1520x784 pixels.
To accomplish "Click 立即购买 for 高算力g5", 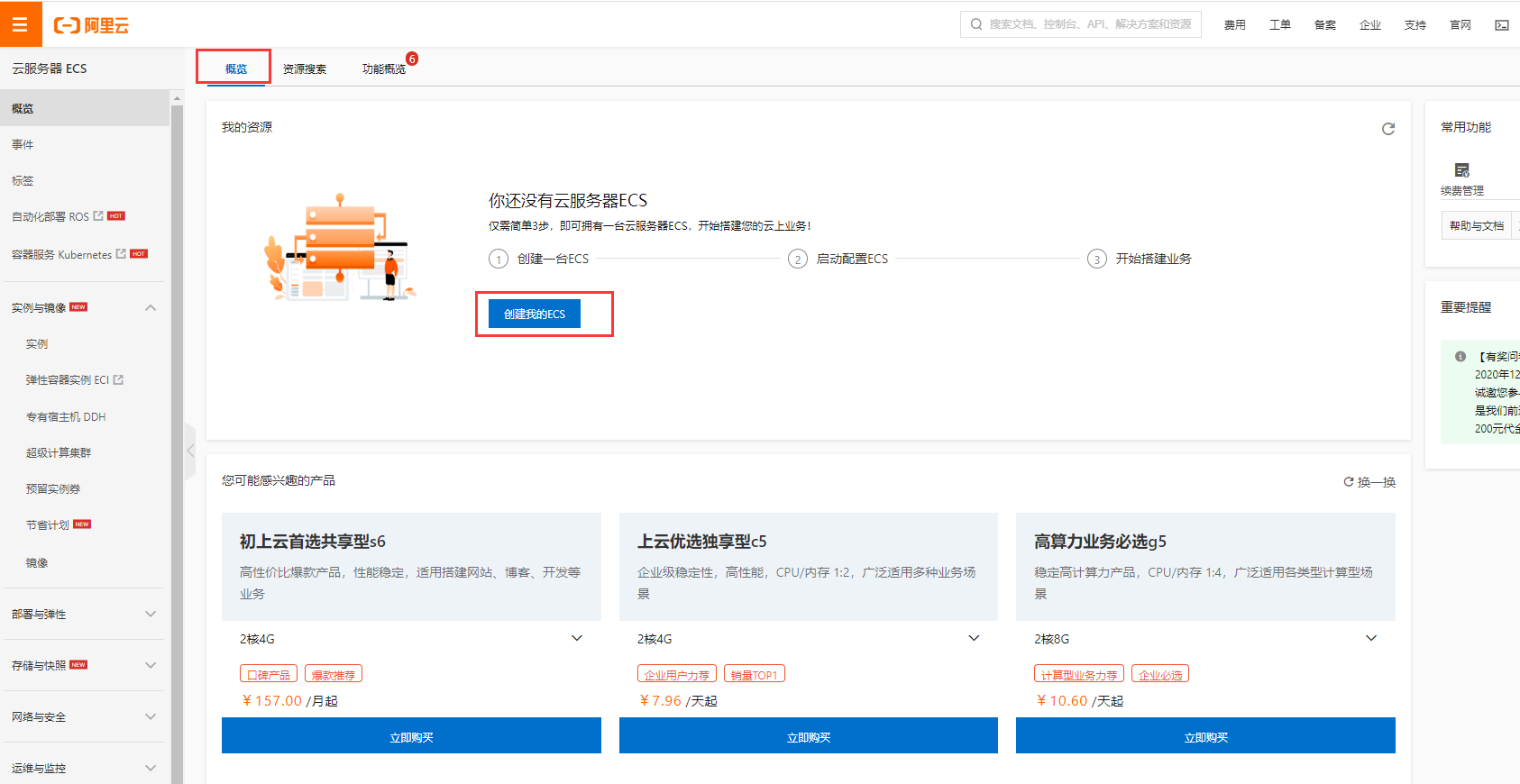I will (1205, 735).
